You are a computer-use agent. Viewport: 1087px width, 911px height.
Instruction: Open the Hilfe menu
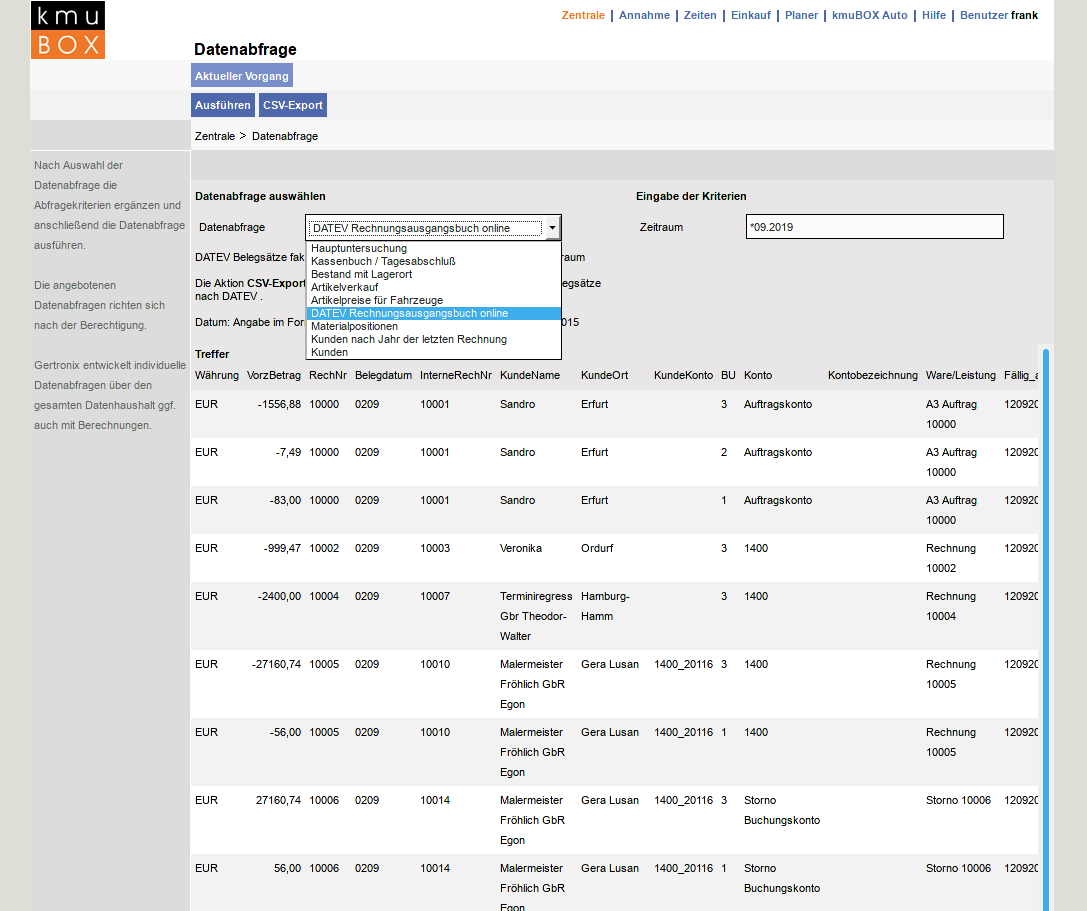(x=934, y=15)
